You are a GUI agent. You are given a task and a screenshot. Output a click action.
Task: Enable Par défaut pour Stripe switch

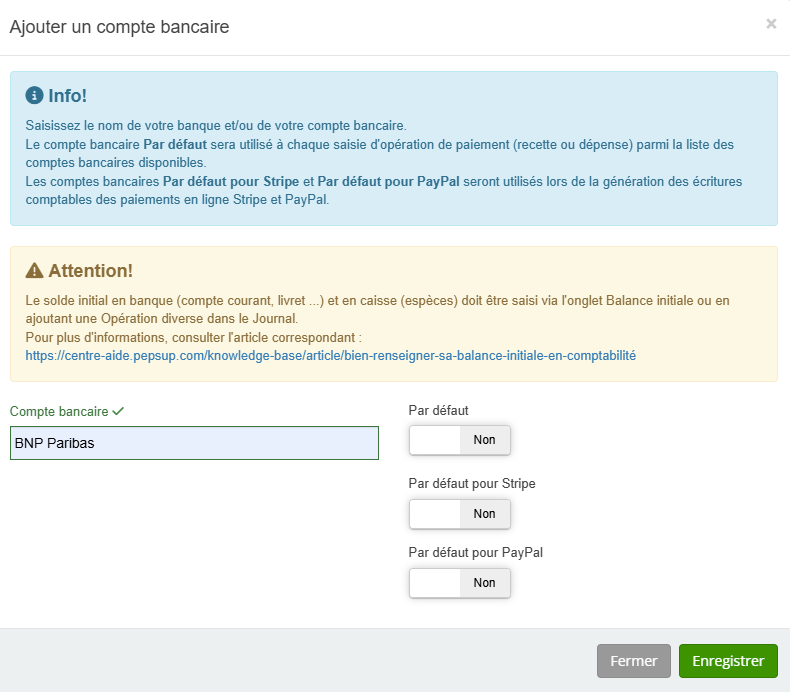pos(460,514)
